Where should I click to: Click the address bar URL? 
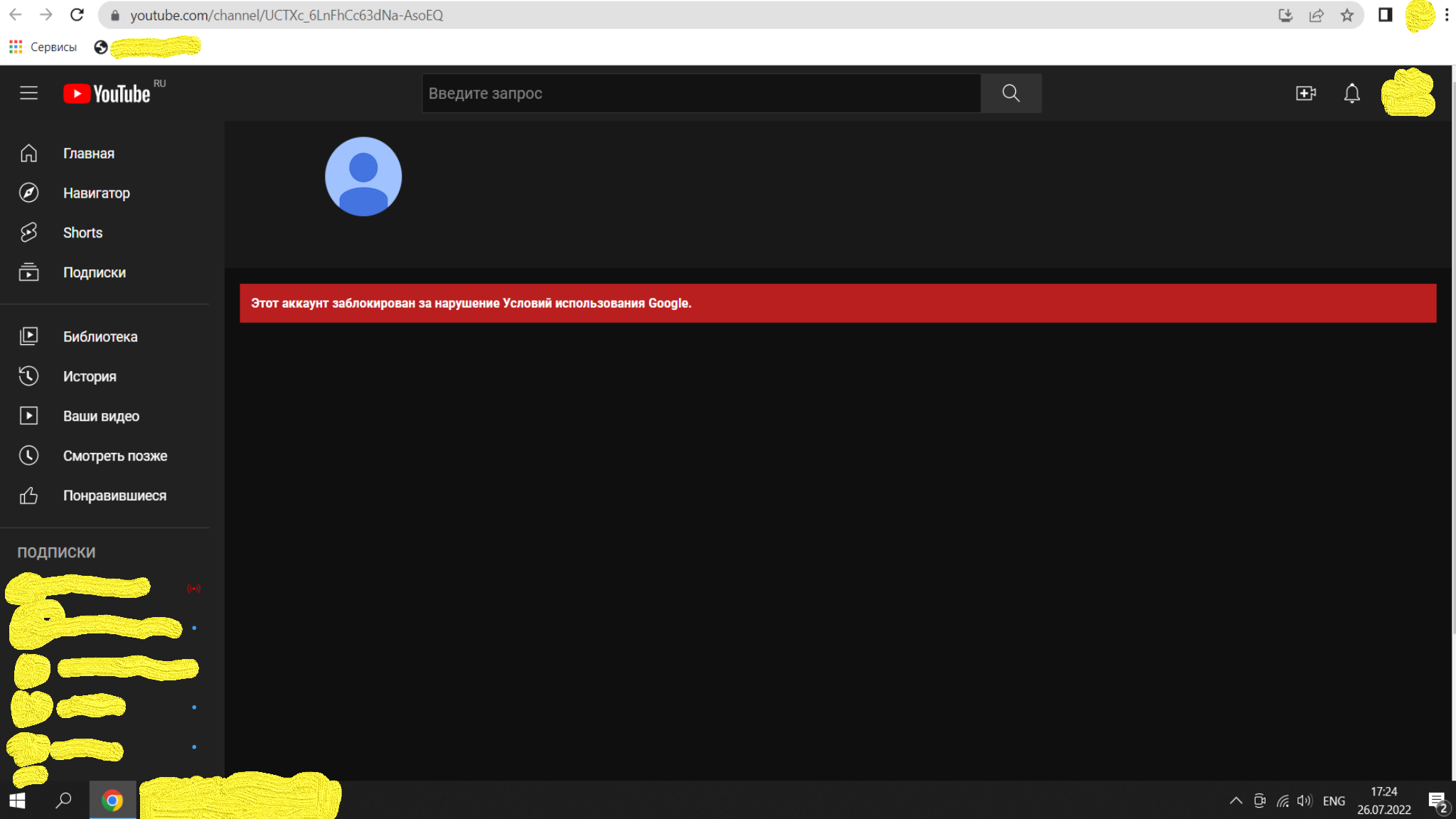pos(287,16)
